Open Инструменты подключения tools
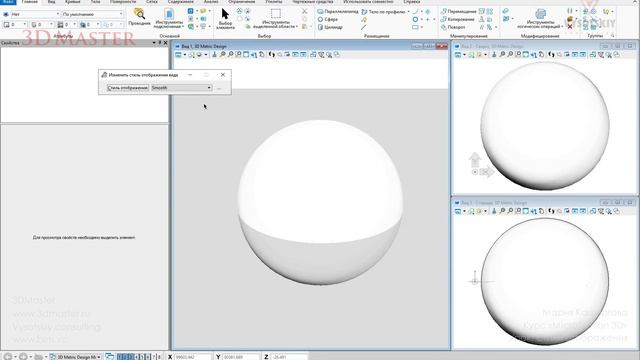 click(x=169, y=18)
